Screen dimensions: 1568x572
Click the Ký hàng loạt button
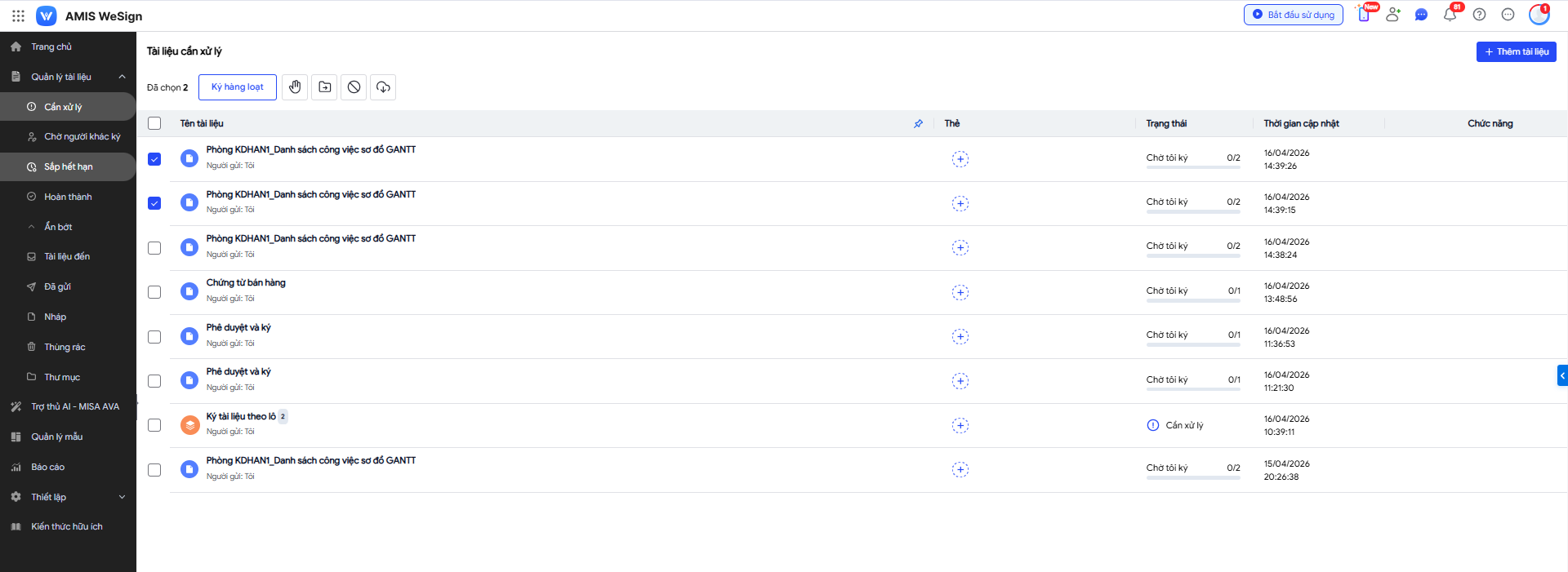pos(238,87)
